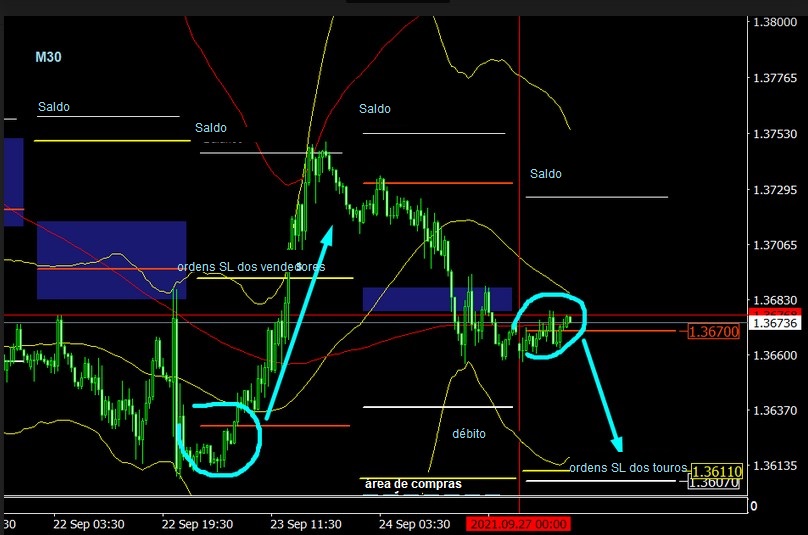Select the cyan downward arrow
Viewport: 808px width, 535px height.
click(603, 395)
